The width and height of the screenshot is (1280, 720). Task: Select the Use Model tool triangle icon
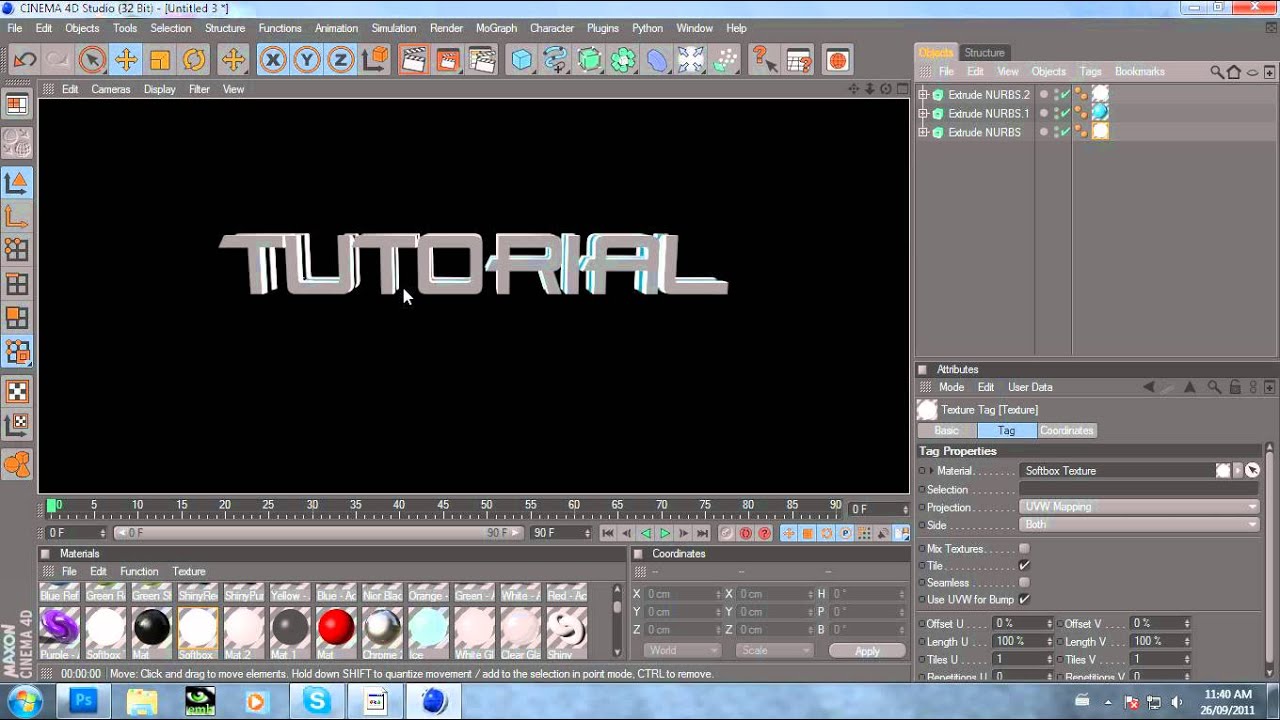tap(17, 182)
